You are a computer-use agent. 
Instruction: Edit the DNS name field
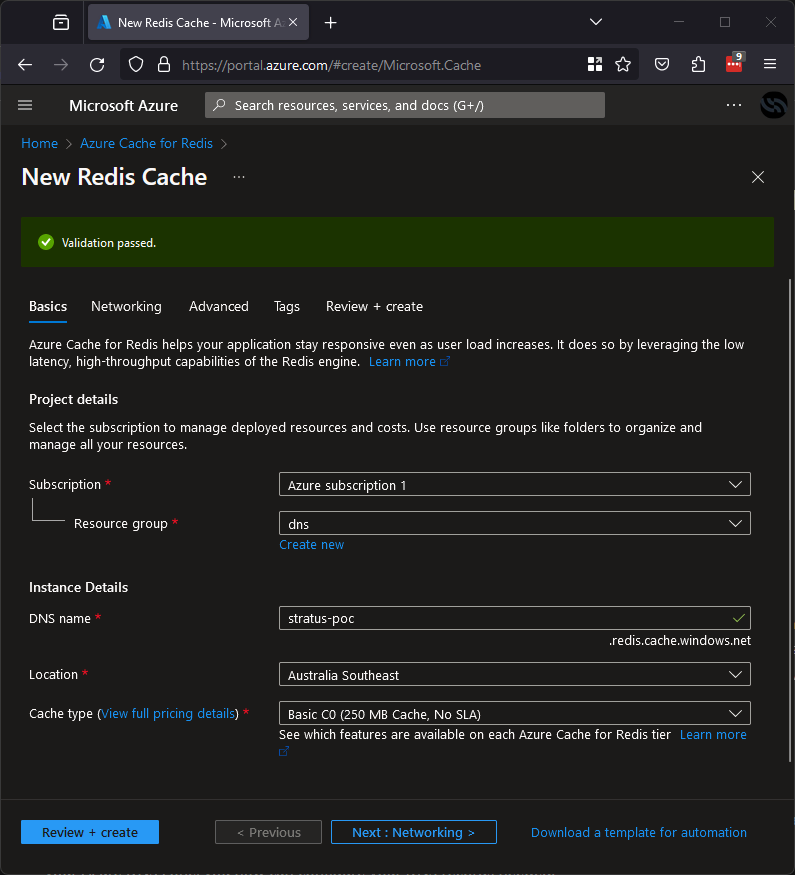click(x=514, y=618)
